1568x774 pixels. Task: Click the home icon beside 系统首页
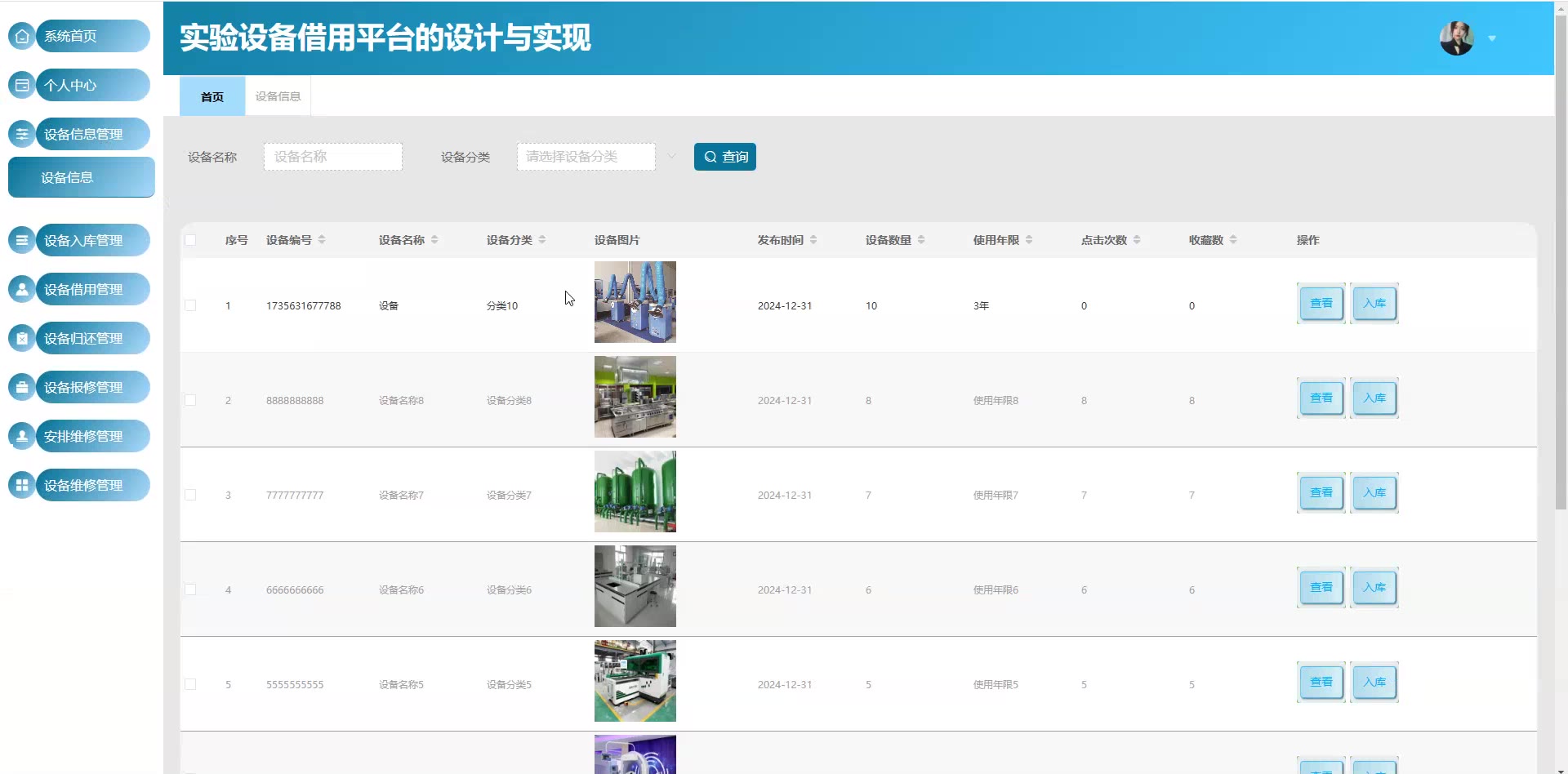(22, 36)
